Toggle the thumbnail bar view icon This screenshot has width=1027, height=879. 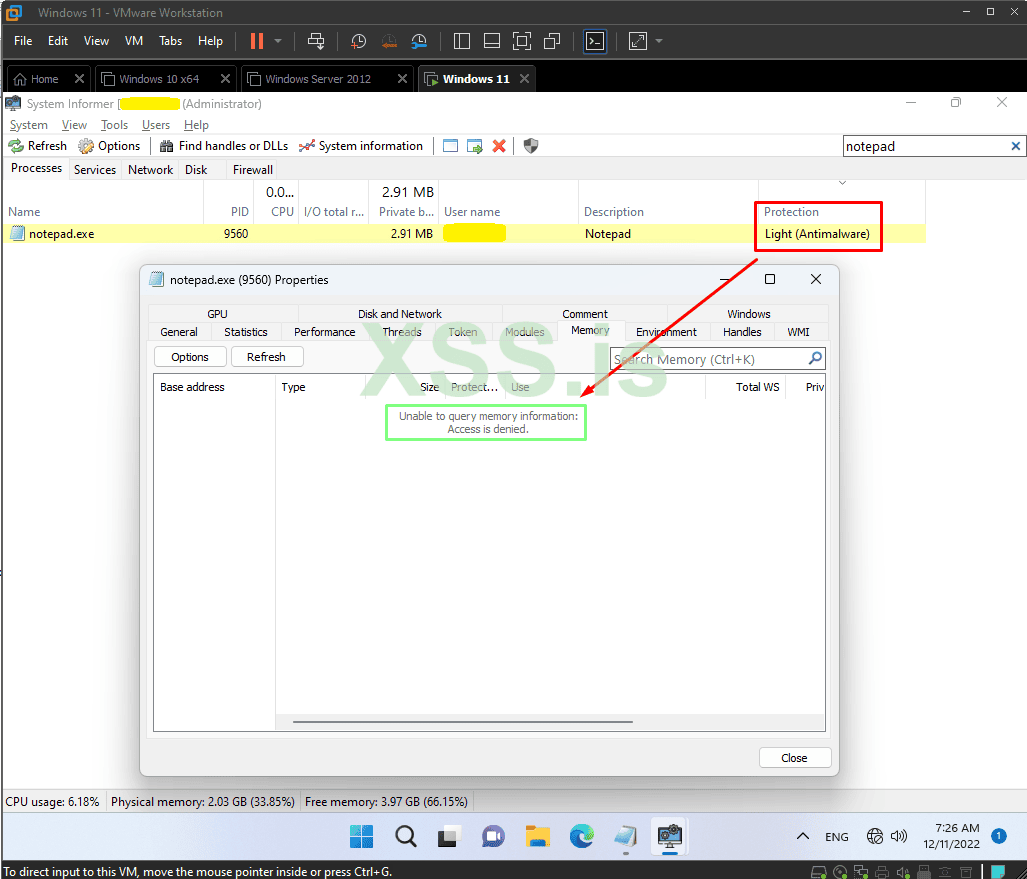pyautogui.click(x=492, y=41)
